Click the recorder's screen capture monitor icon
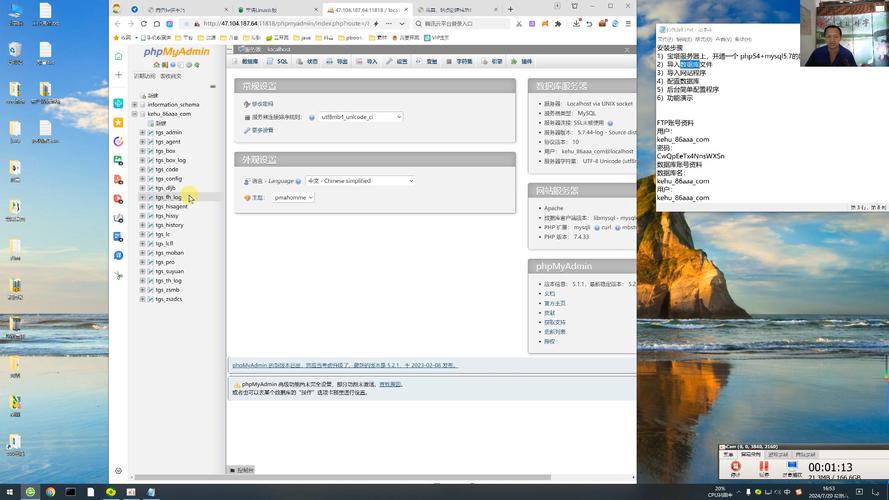The image size is (889, 500). [792, 468]
